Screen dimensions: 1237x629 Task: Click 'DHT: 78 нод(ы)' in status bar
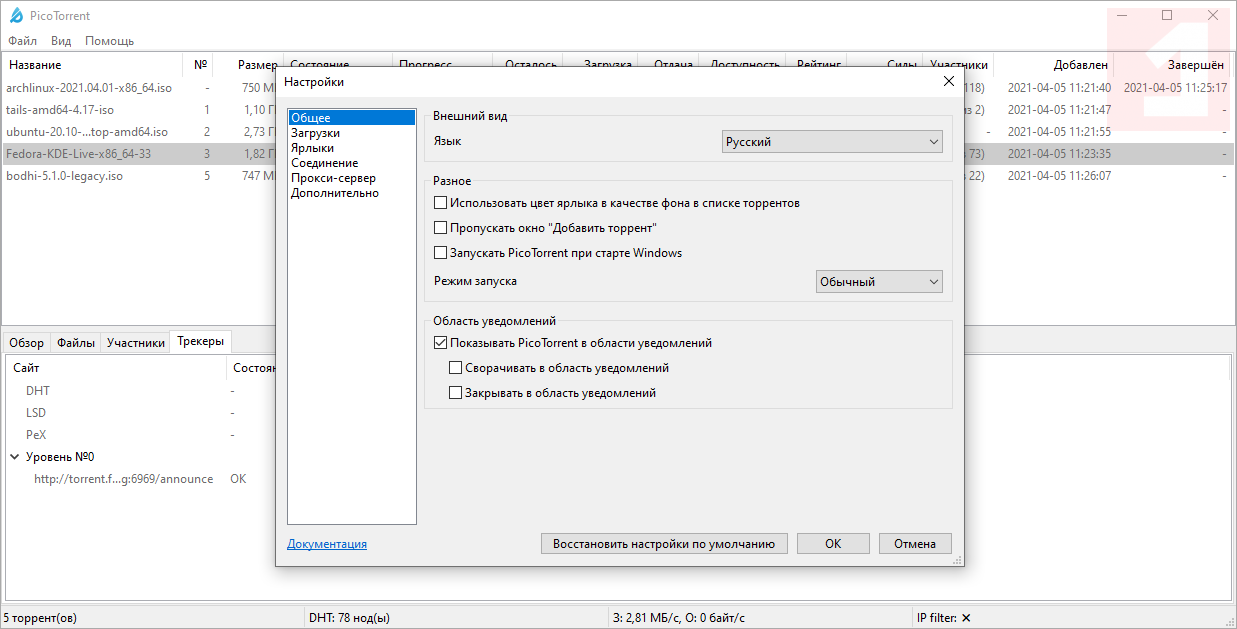pyautogui.click(x=349, y=618)
